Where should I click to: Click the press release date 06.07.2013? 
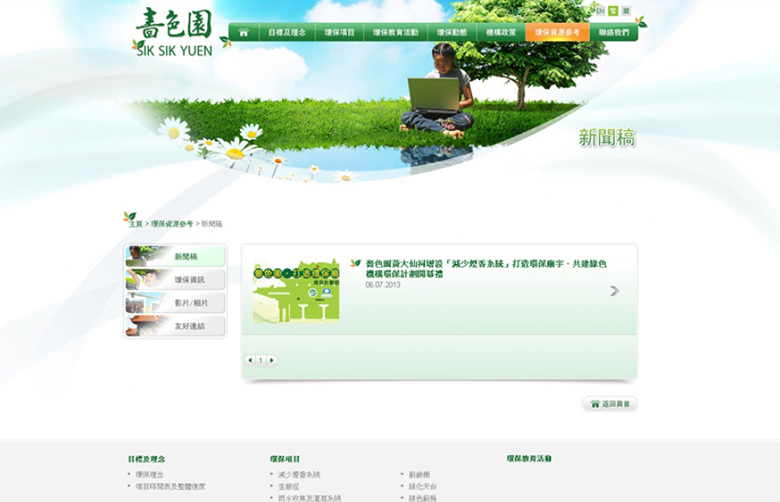pyautogui.click(x=383, y=285)
